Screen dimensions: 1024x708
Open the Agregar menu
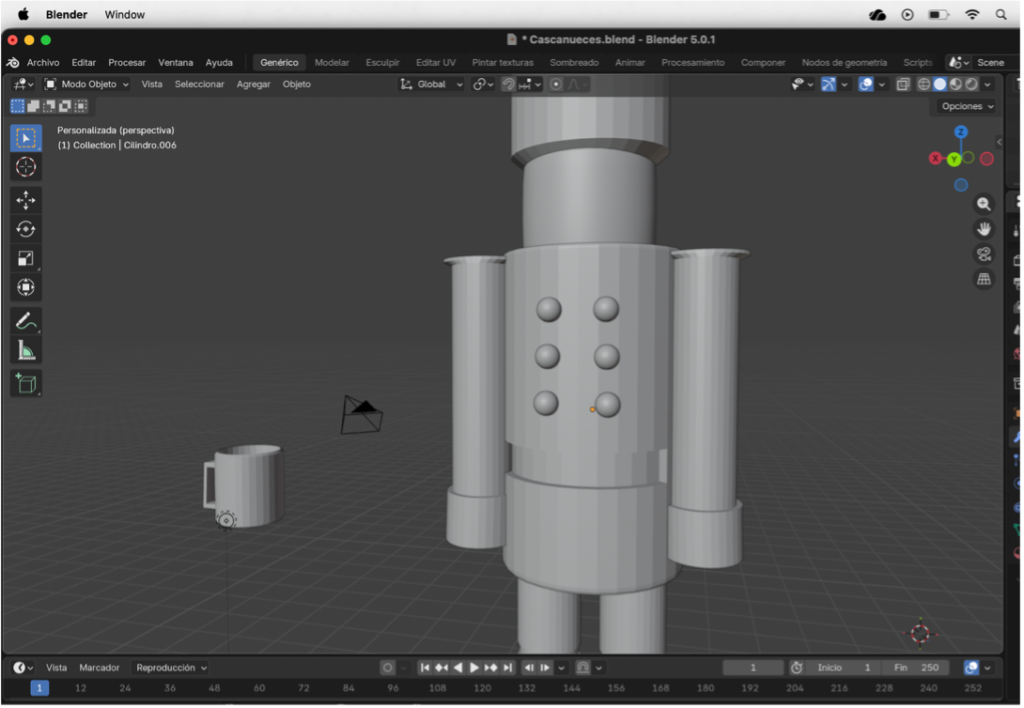click(x=252, y=84)
